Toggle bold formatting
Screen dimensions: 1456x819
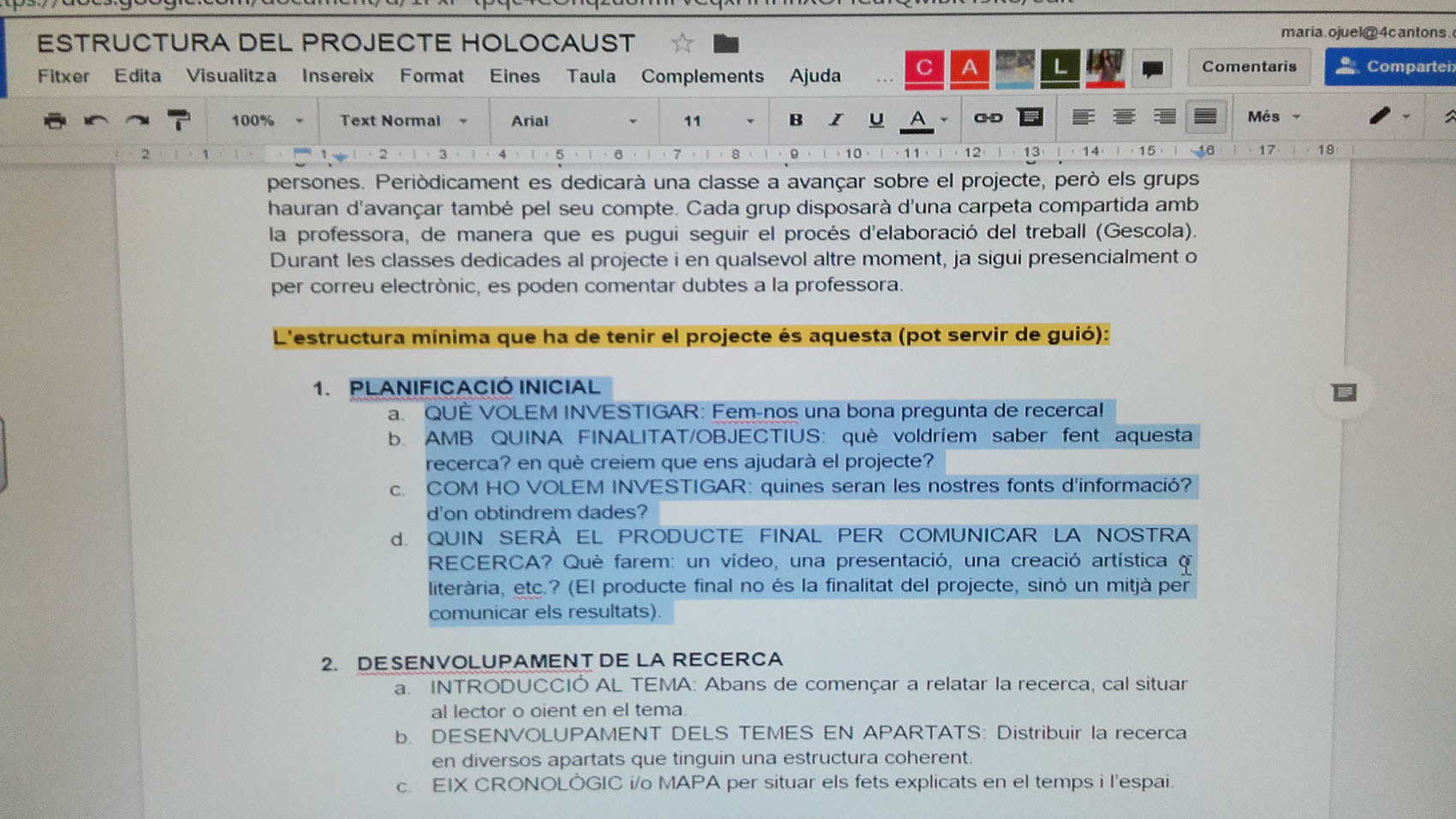795,120
